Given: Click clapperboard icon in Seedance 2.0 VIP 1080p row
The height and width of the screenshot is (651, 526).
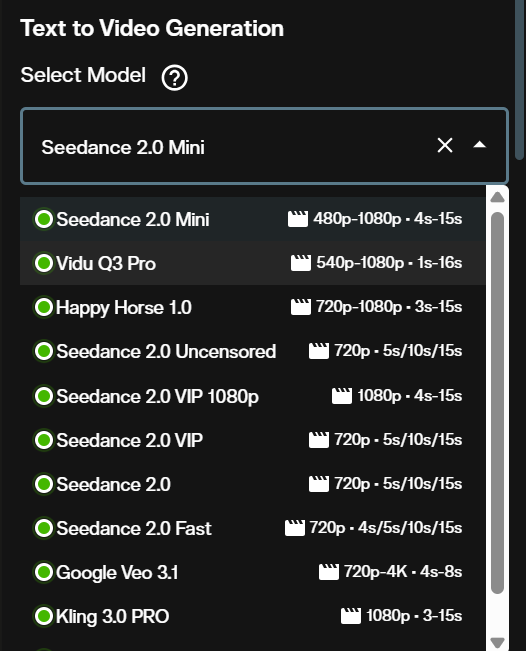Looking at the screenshot, I should click(342, 396).
